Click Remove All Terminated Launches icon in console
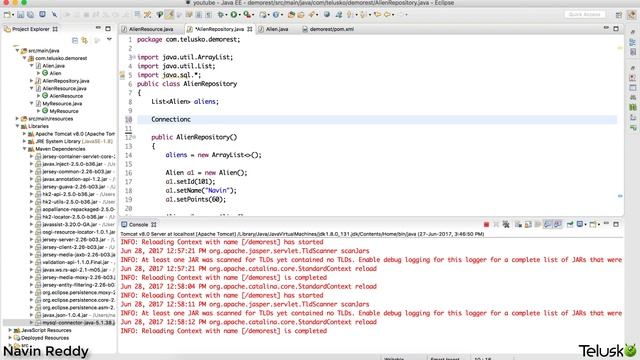The height and width of the screenshot is (360, 640). coord(506,224)
